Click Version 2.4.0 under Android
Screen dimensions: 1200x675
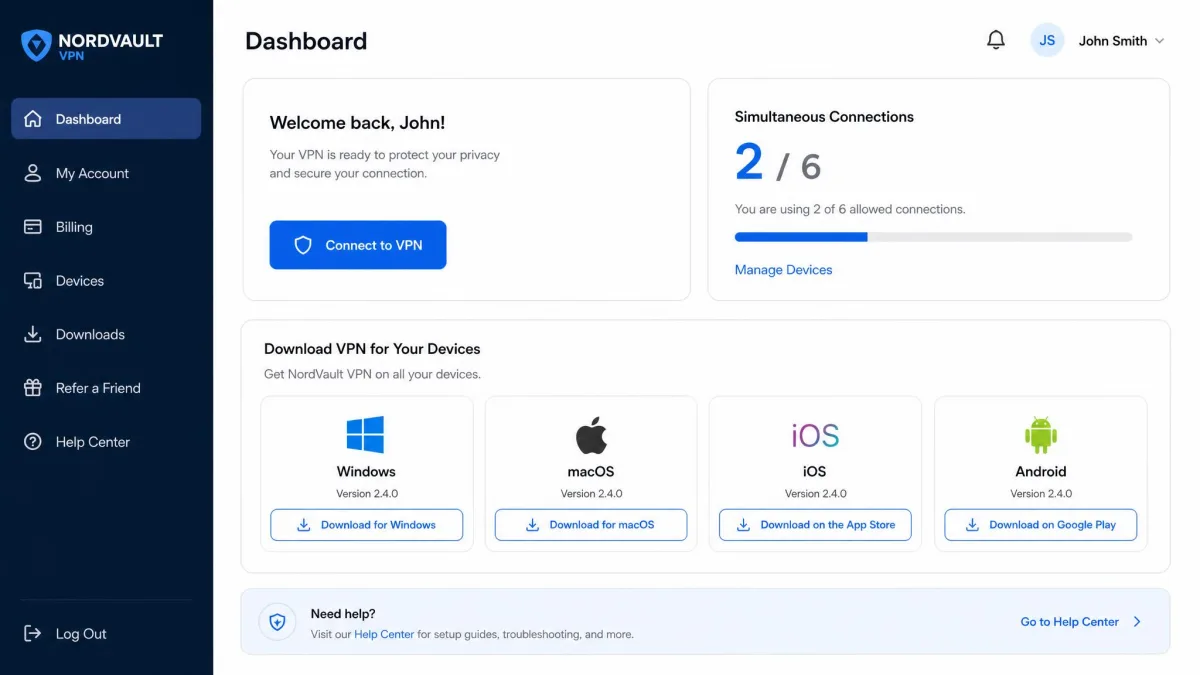pos(1041,494)
